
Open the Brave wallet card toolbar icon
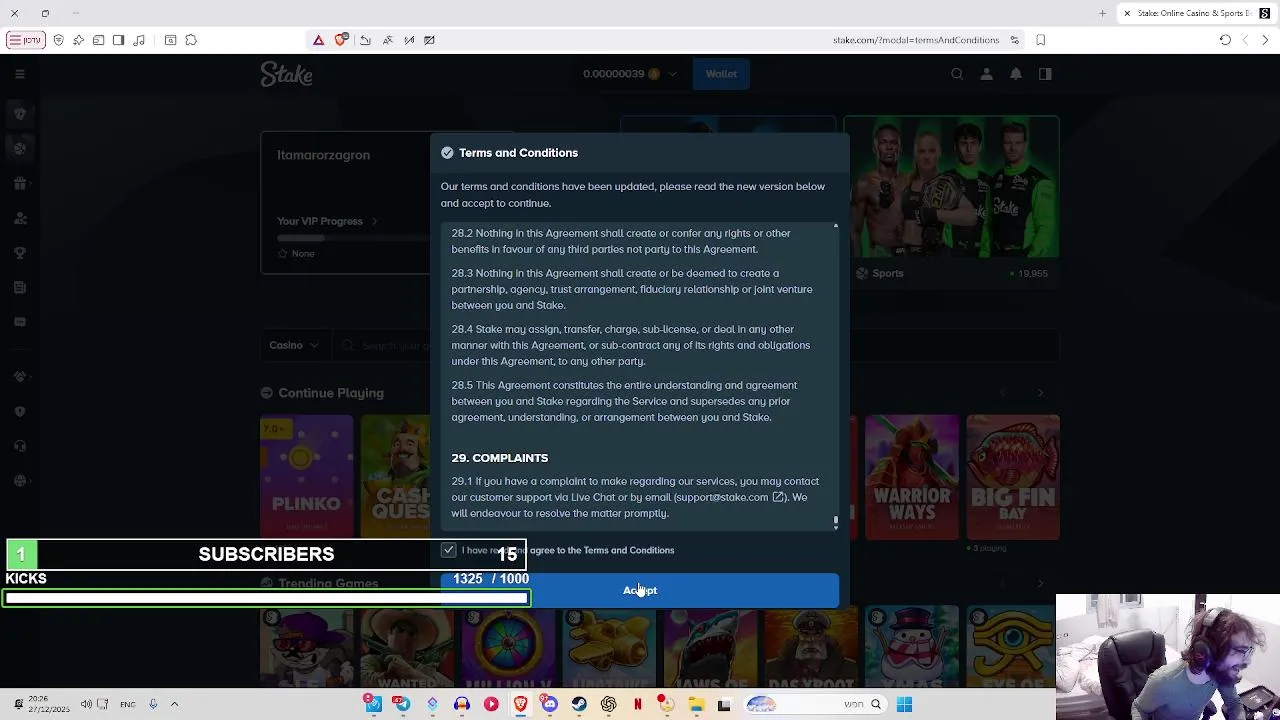[x=98, y=40]
